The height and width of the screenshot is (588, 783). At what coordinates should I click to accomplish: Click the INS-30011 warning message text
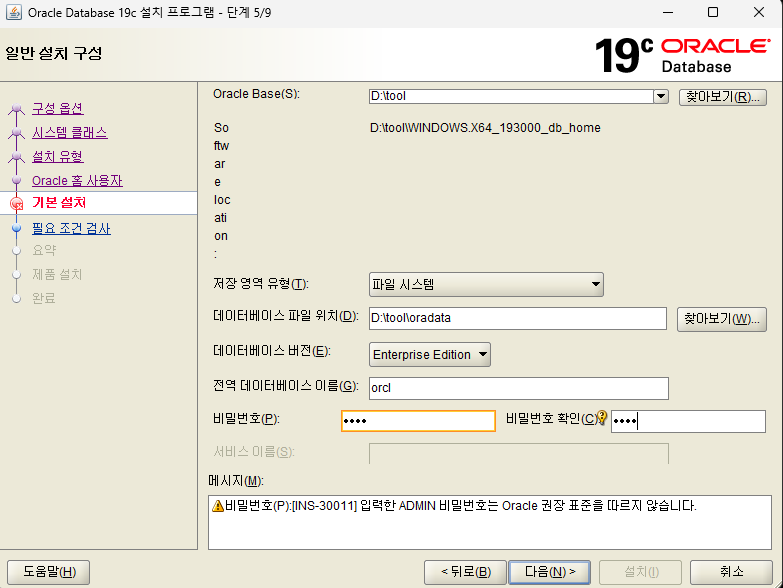coord(460,506)
